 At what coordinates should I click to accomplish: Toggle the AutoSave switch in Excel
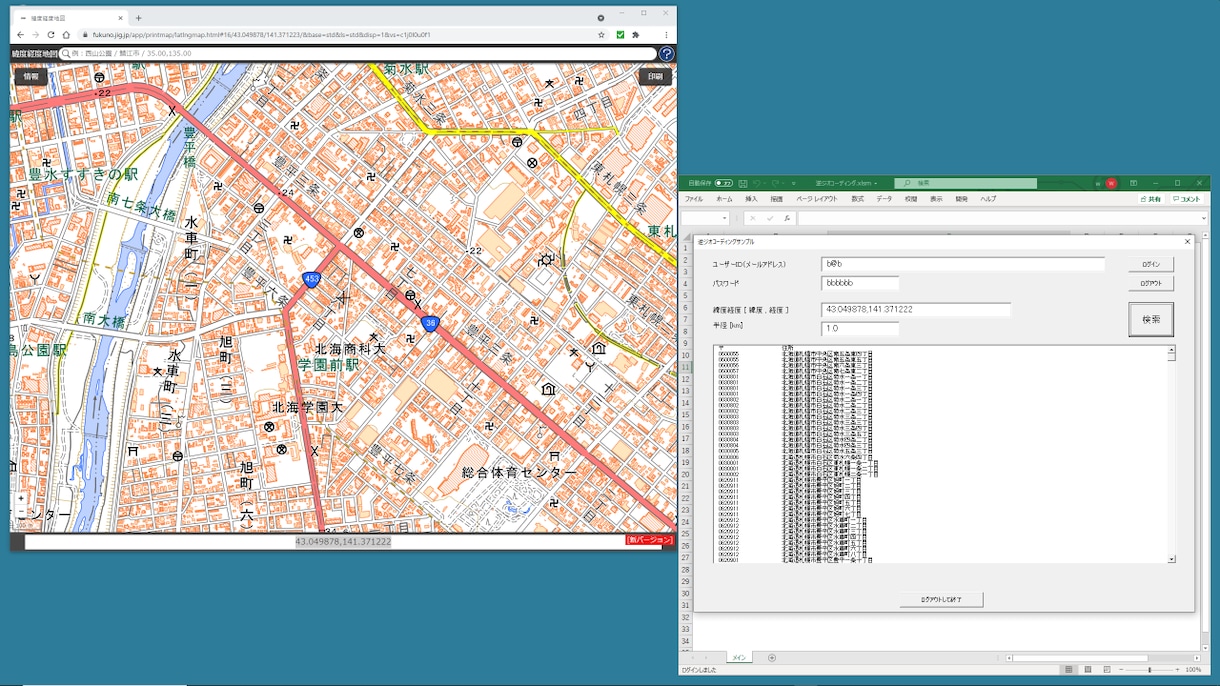pos(723,184)
